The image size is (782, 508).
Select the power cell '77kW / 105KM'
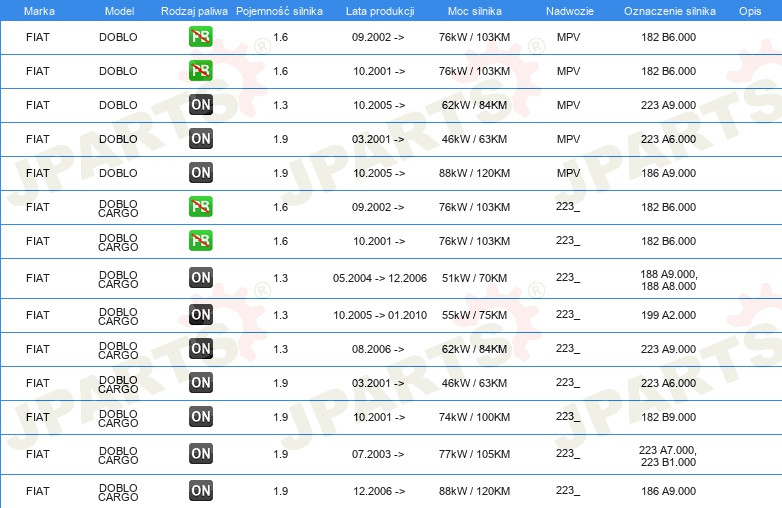474,454
